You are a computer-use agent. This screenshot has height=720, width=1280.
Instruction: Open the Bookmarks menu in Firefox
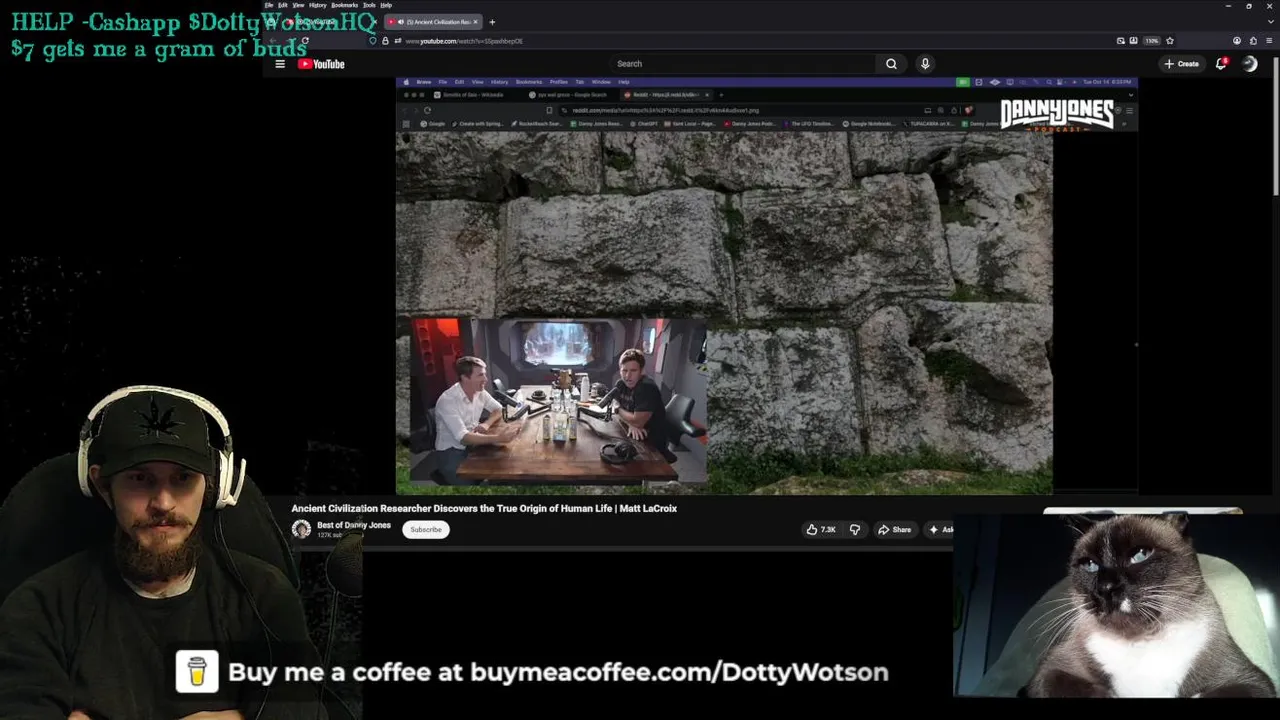pyautogui.click(x=345, y=5)
